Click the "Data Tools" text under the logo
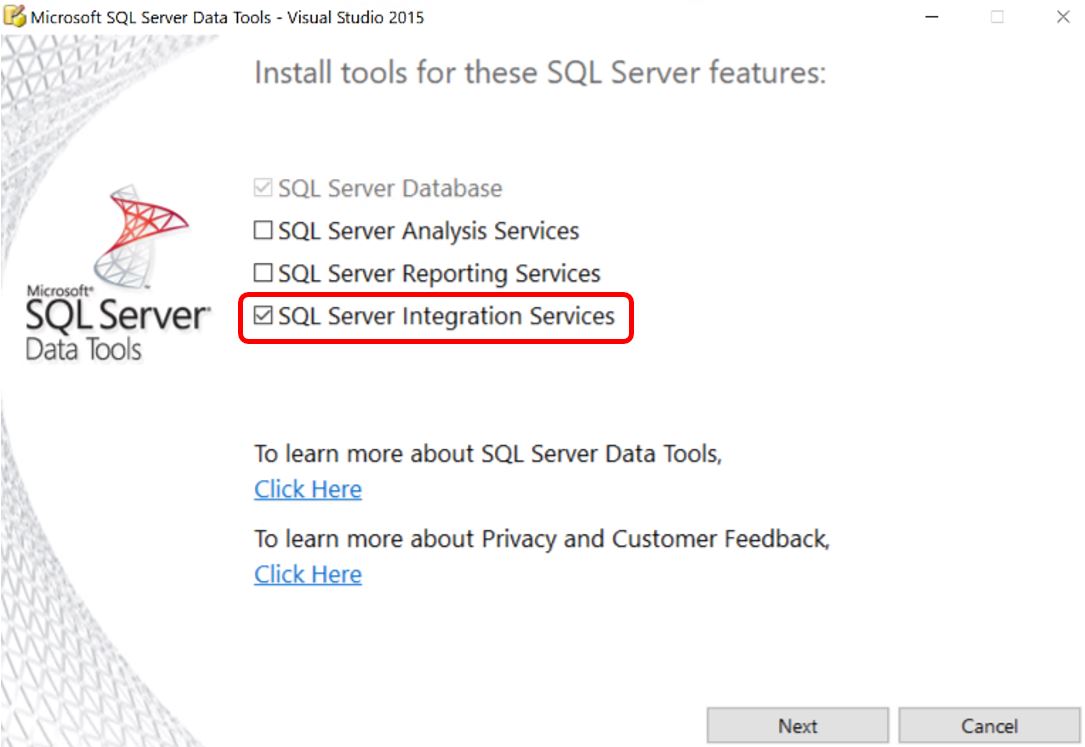This screenshot has height=747, width=1085. tap(84, 350)
